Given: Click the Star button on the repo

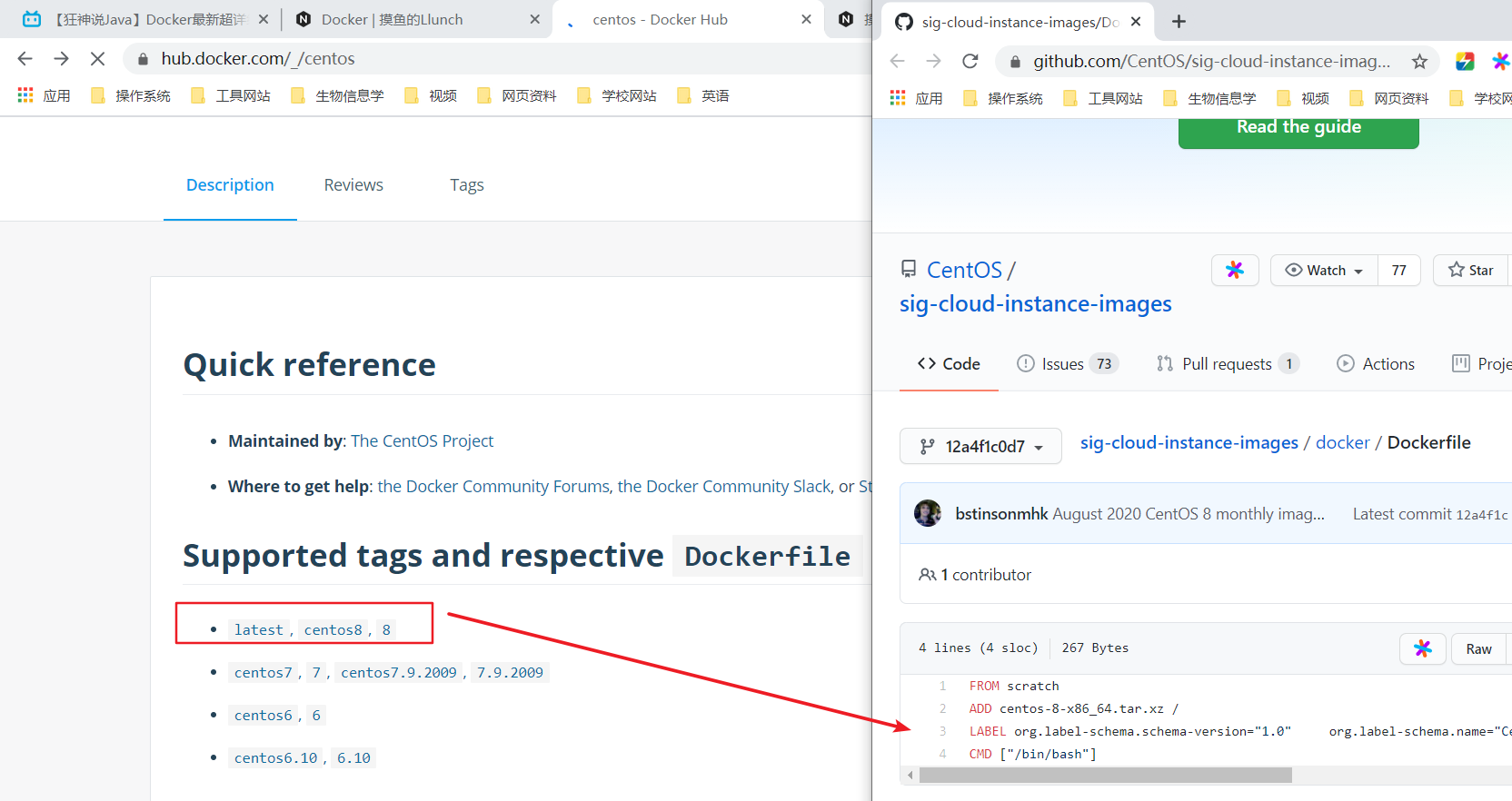Looking at the screenshot, I should point(1472,270).
